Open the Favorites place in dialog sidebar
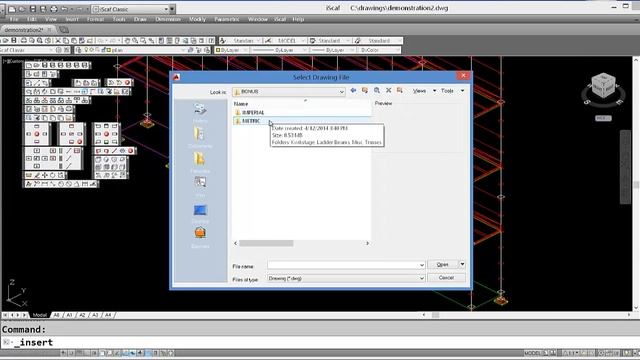 (200, 162)
